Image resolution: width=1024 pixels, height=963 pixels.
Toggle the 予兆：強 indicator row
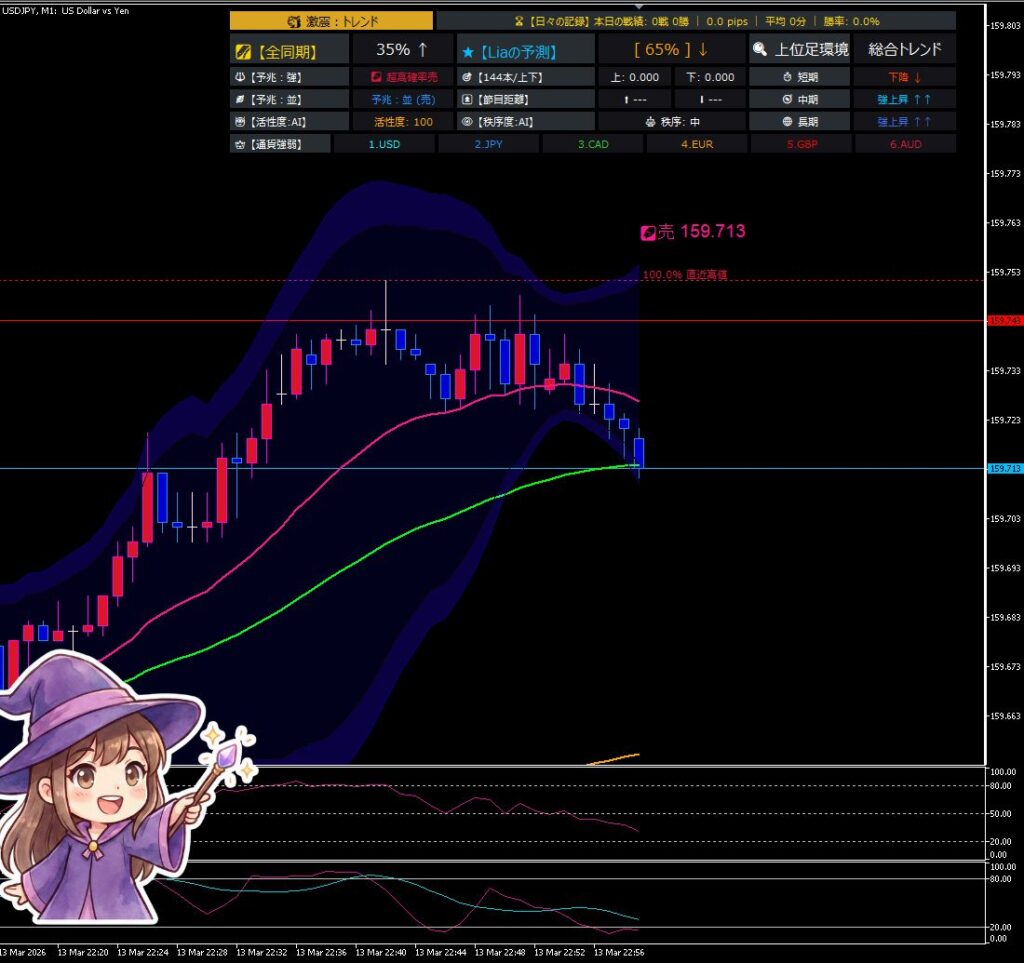tap(289, 77)
